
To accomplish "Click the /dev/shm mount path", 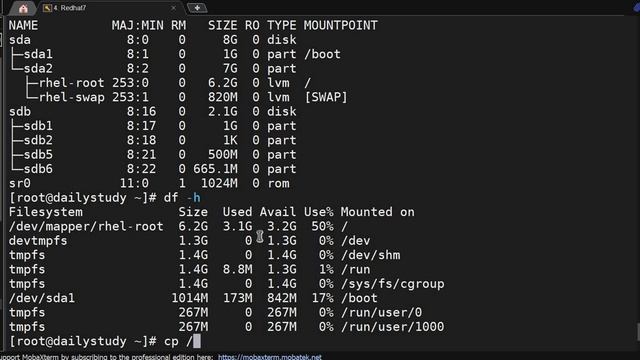I will (371, 255).
